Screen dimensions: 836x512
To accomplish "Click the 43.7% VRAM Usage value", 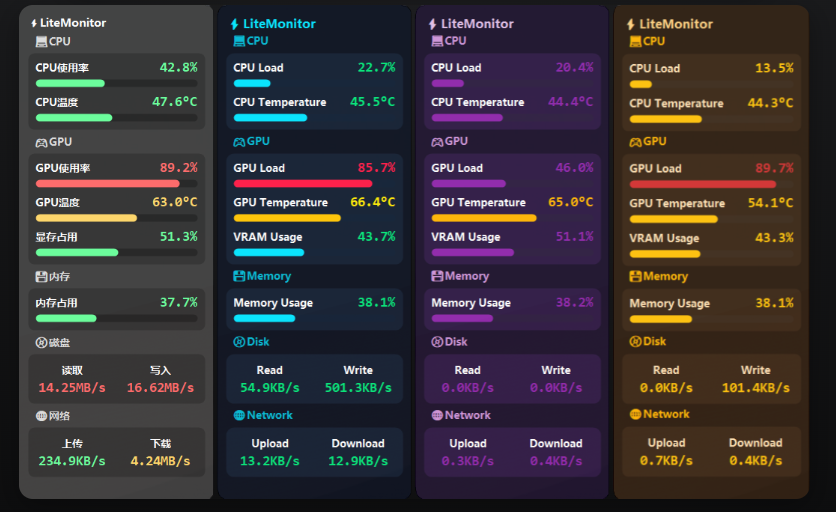I will pyautogui.click(x=376, y=237).
